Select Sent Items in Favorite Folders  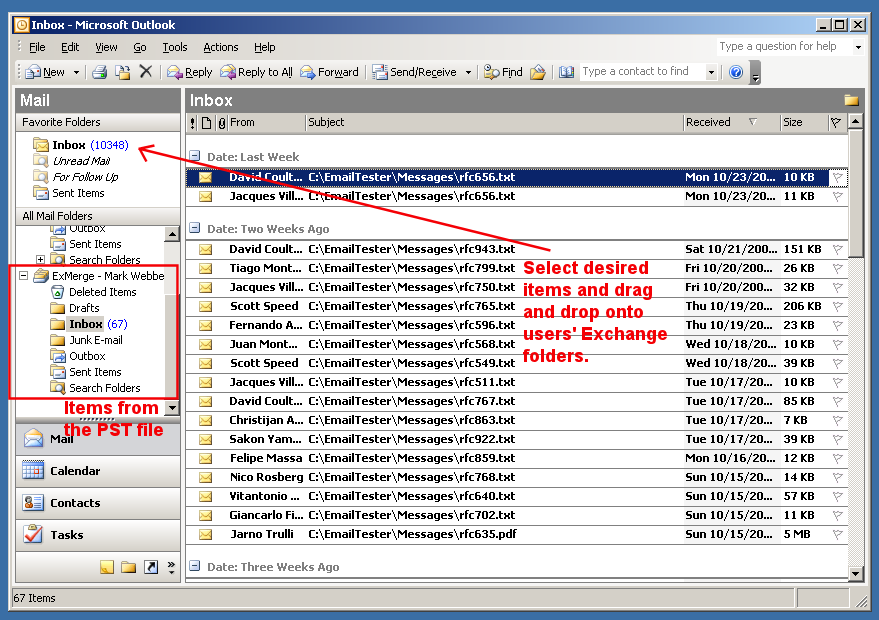(x=68, y=193)
